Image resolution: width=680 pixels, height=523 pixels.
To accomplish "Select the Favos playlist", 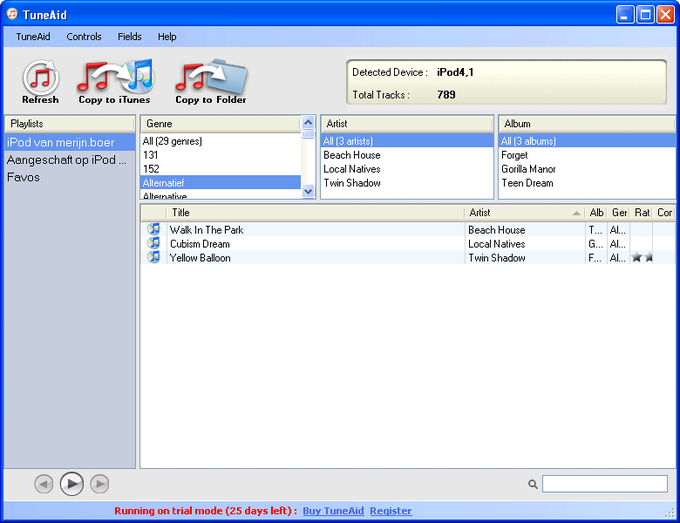I will tap(69, 177).
